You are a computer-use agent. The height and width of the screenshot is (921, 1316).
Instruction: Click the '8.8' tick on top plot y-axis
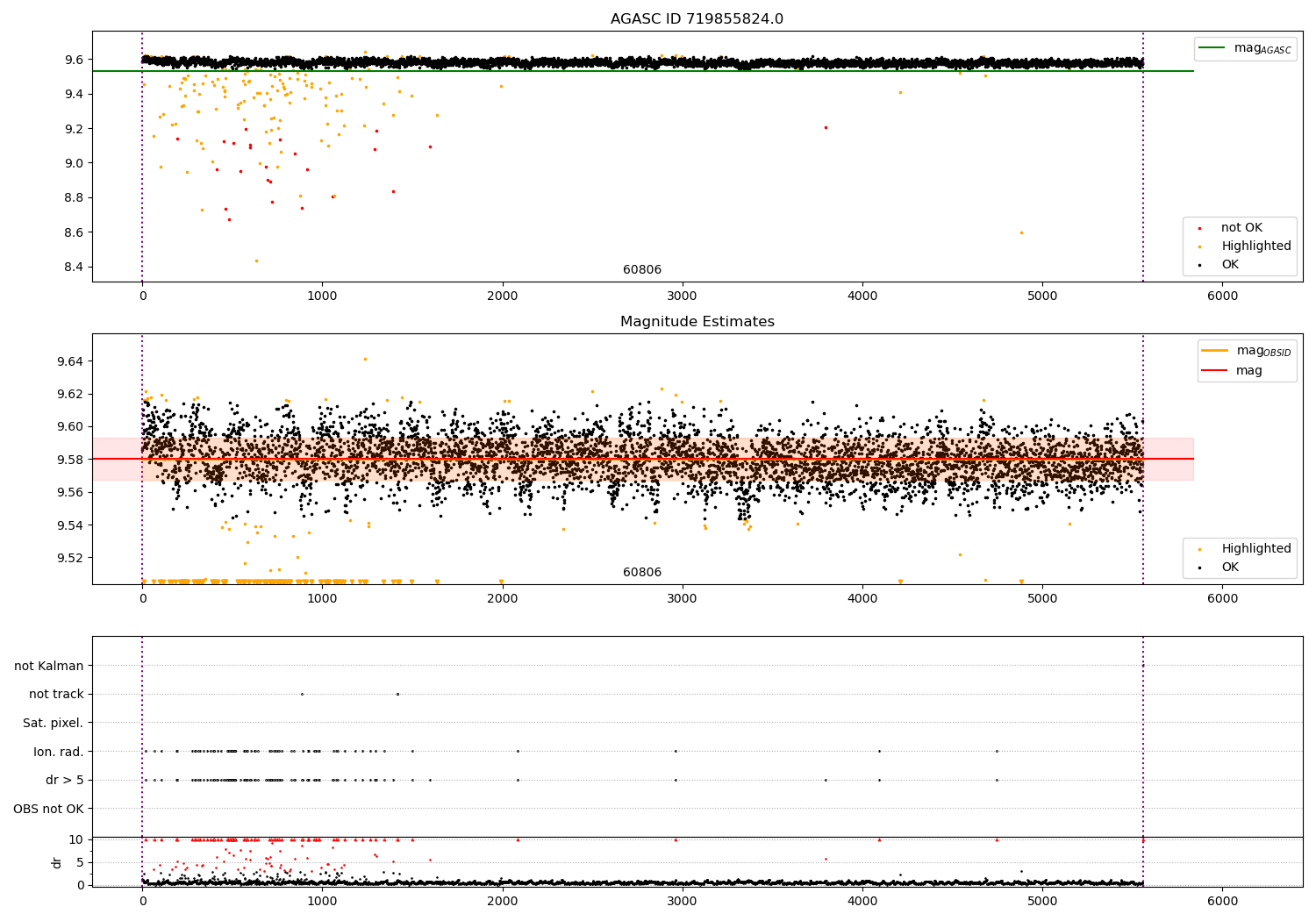coord(74,198)
